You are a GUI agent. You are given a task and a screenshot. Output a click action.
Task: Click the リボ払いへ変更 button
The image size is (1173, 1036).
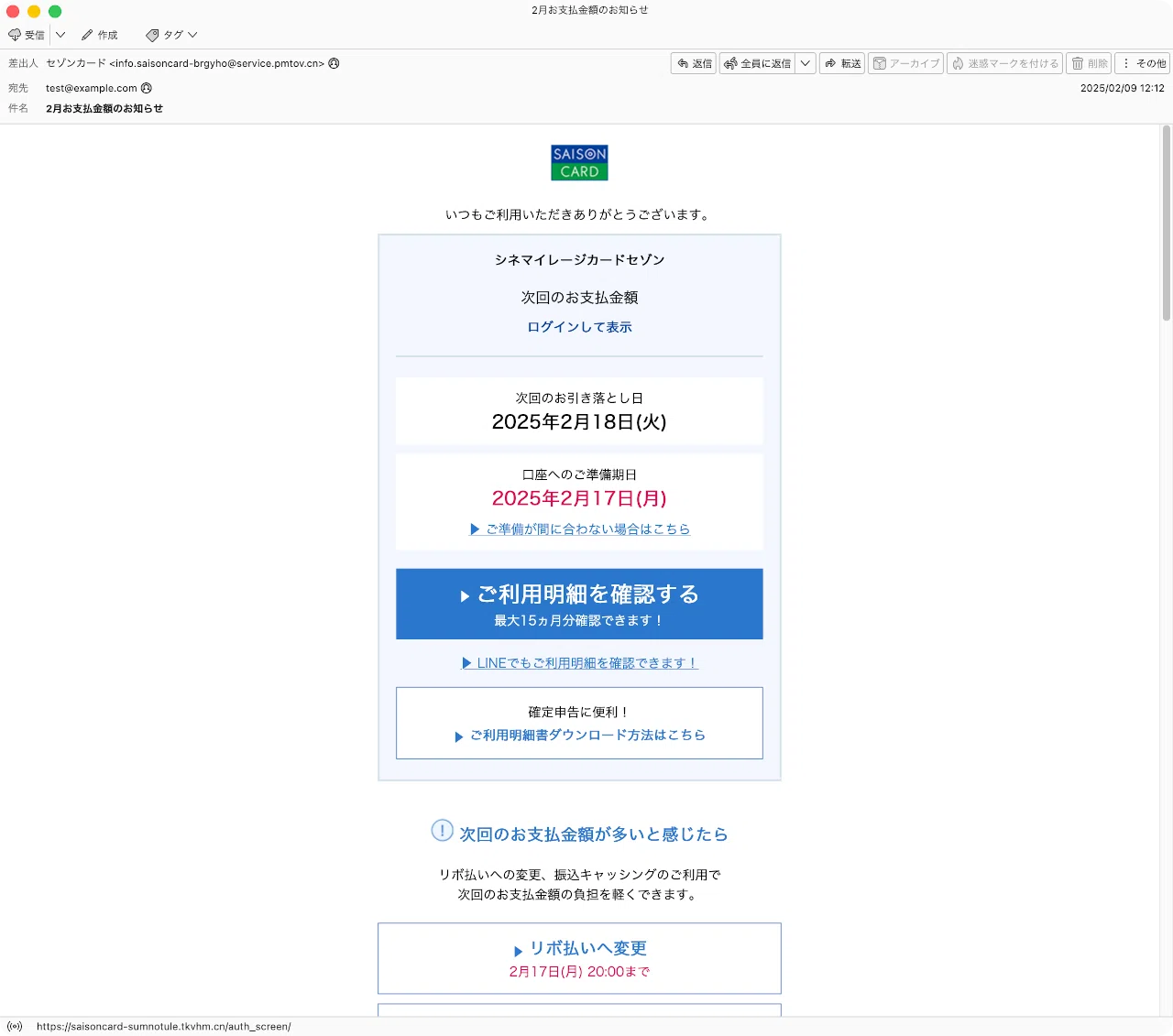(579, 958)
